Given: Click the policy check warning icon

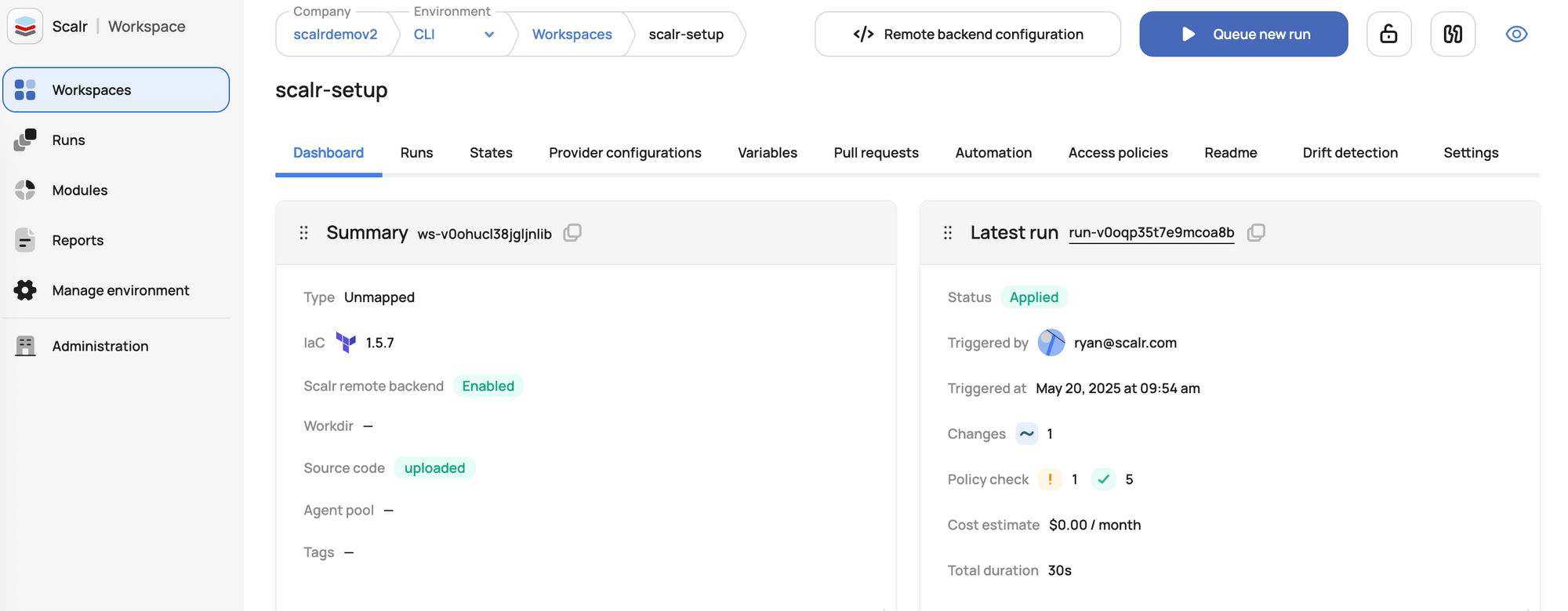Looking at the screenshot, I should point(1050,479).
